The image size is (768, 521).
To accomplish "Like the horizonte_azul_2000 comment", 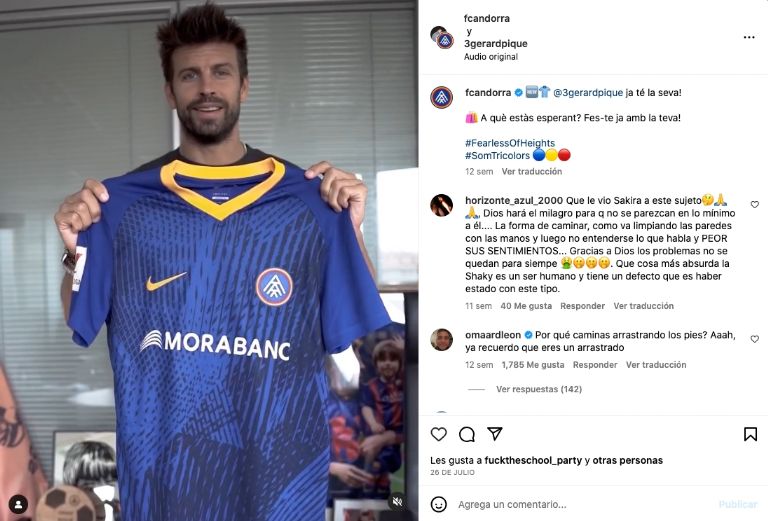I will click(x=755, y=204).
